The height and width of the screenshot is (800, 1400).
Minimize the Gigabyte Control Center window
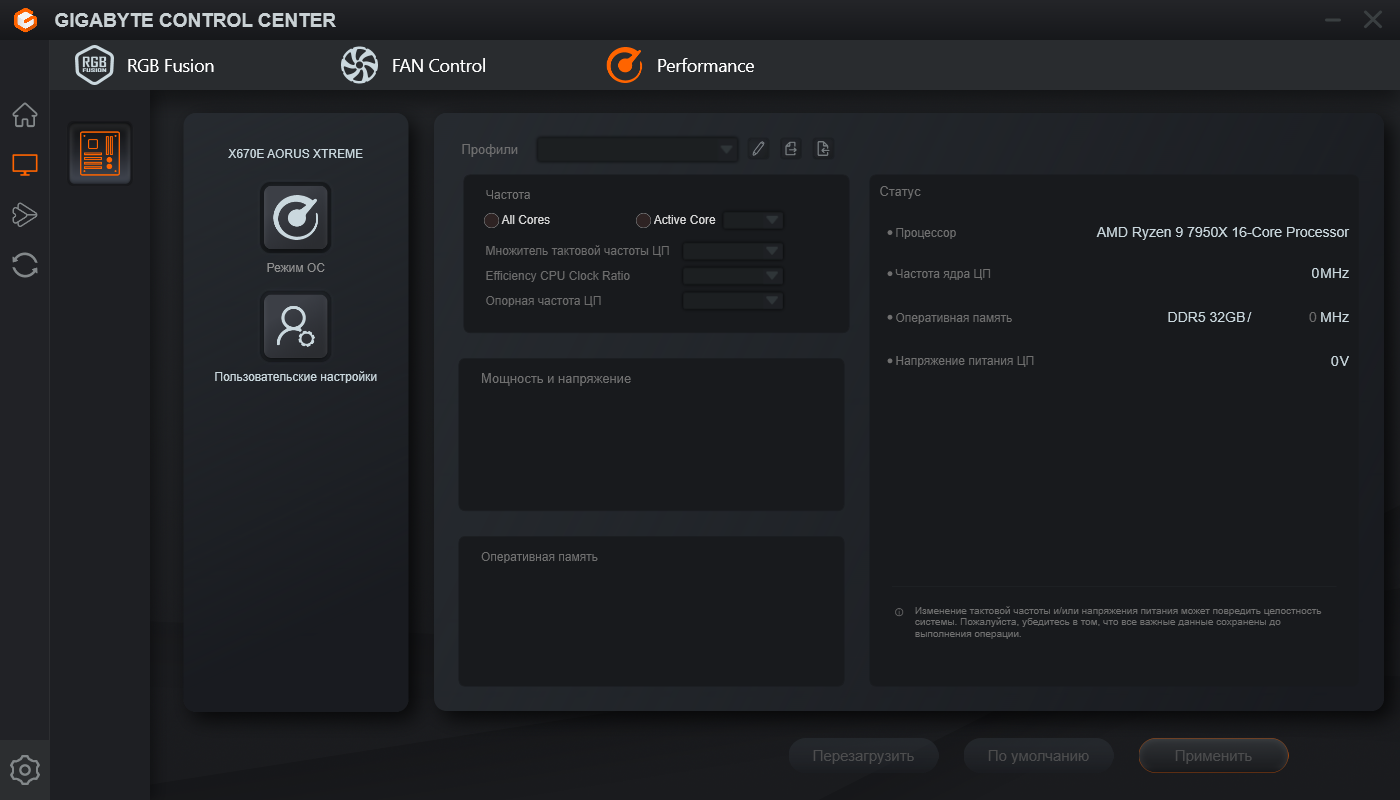[x=1332, y=19]
